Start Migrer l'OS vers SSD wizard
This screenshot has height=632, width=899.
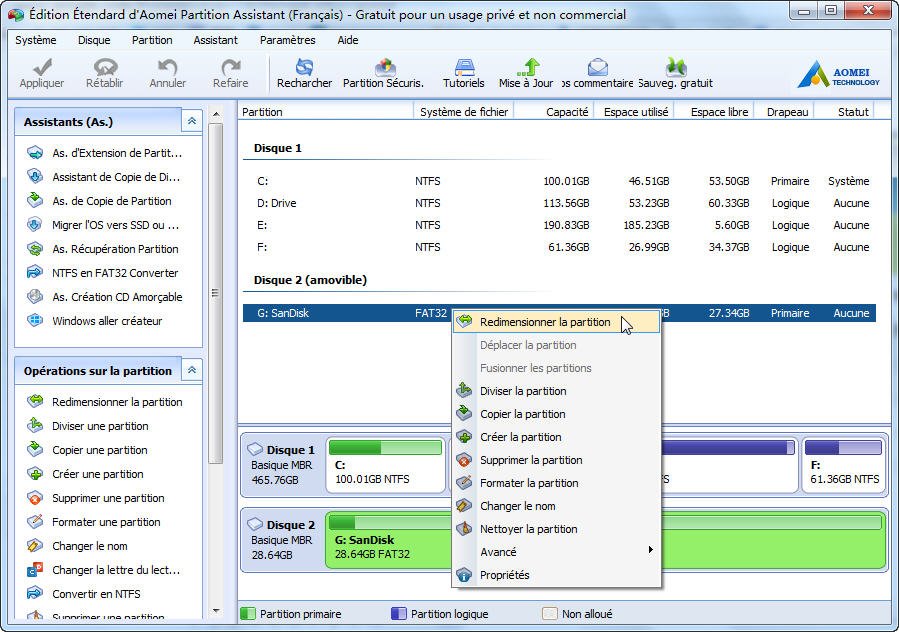tap(114, 225)
